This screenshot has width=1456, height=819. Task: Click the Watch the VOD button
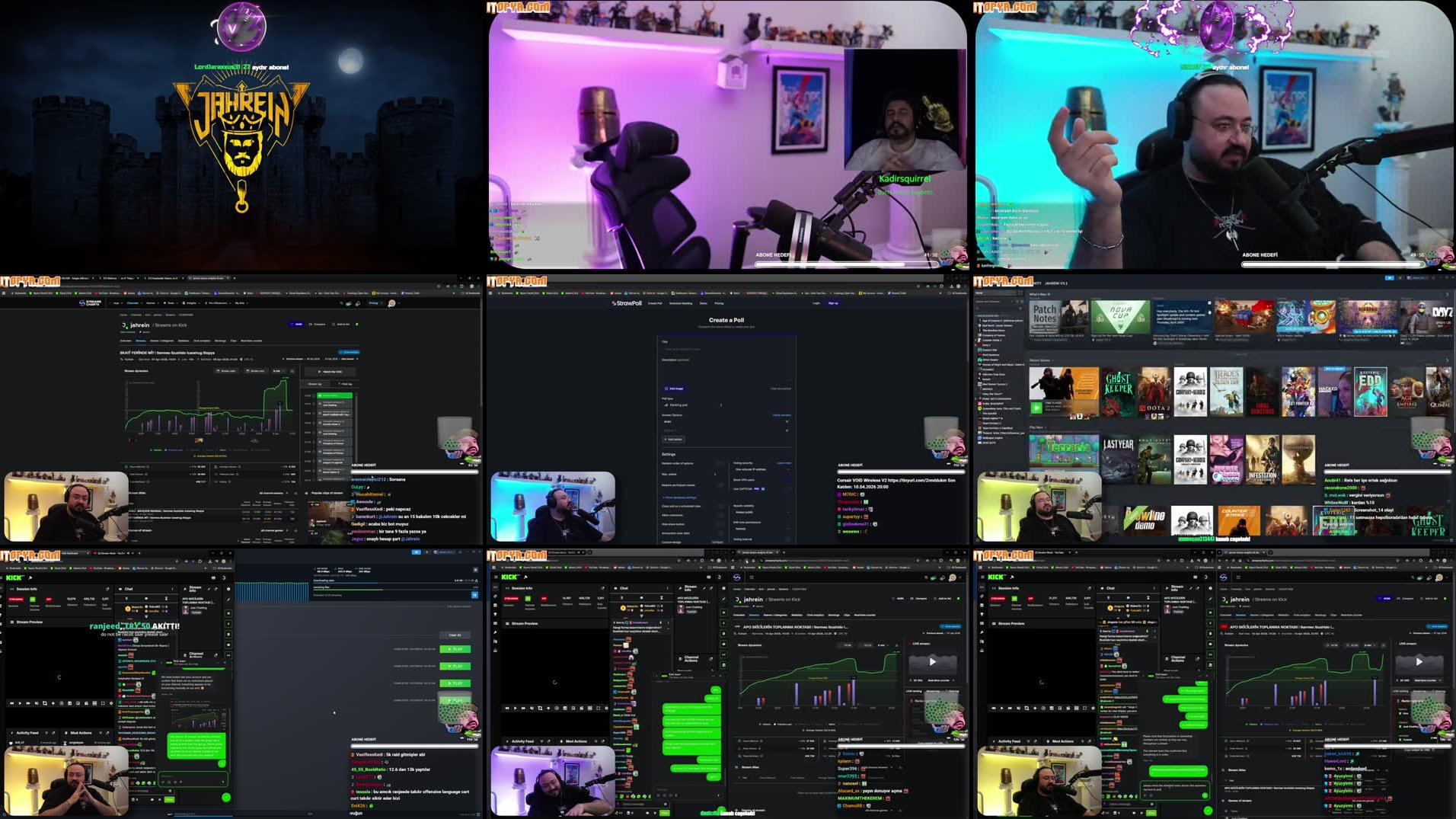330,372
